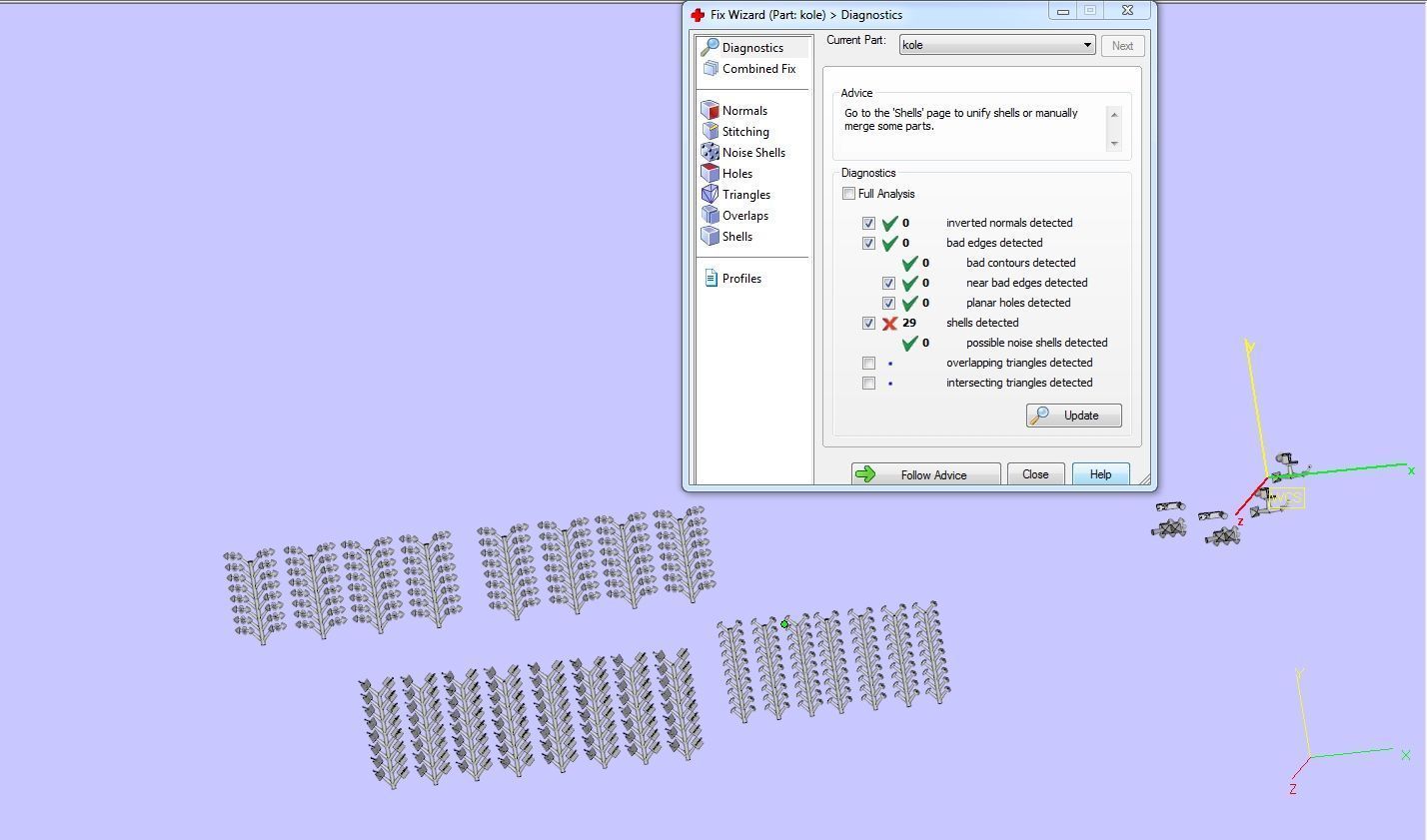Click 'possible noise shells detected' text
The height and width of the screenshot is (840, 1427).
(1036, 343)
